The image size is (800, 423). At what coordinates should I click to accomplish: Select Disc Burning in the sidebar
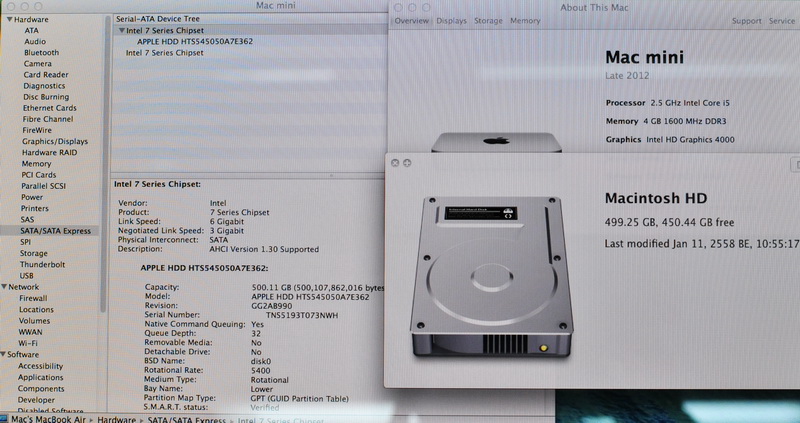(x=46, y=97)
